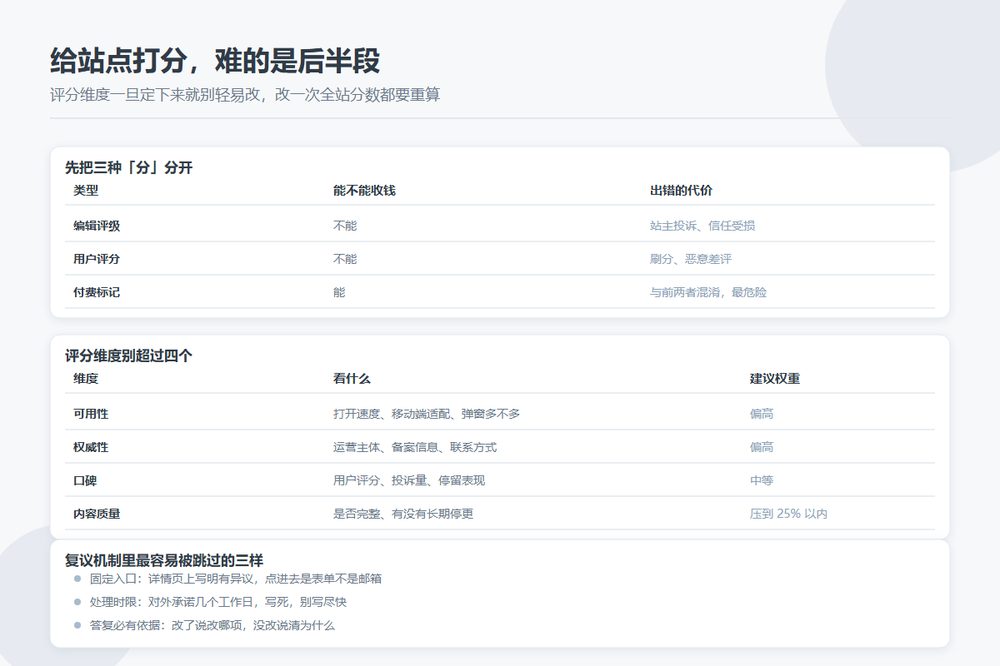Select the 内容质量 row label
1000x666 pixels.
tap(96, 513)
